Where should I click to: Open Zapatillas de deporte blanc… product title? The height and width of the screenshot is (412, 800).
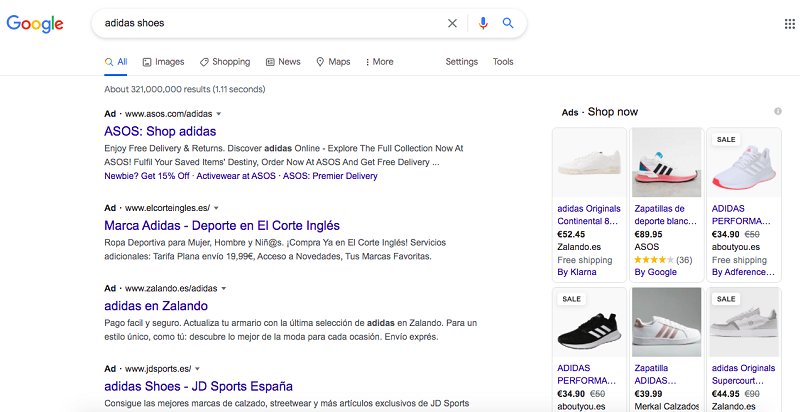[x=665, y=215]
